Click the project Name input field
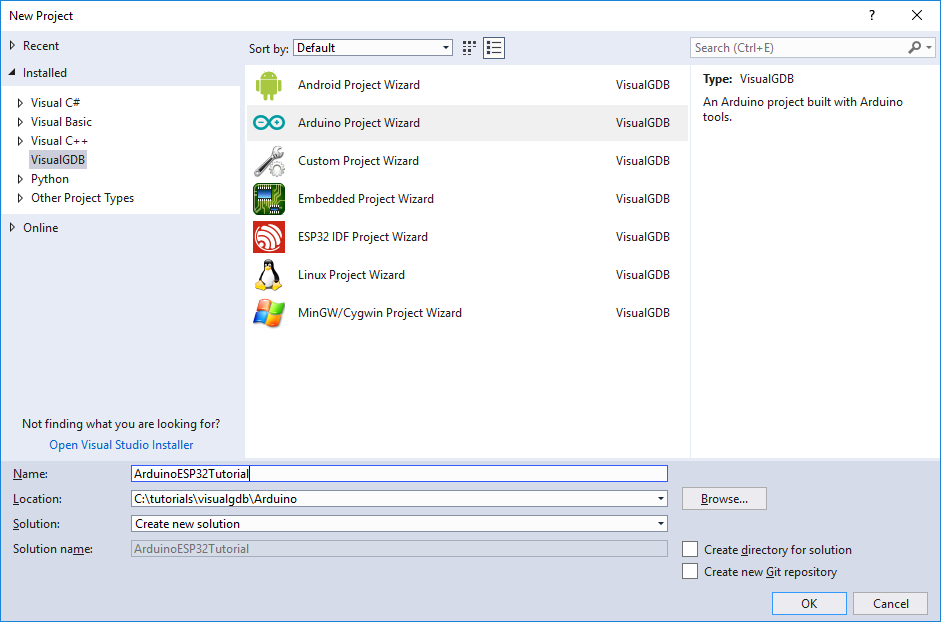941x622 pixels. [399, 474]
